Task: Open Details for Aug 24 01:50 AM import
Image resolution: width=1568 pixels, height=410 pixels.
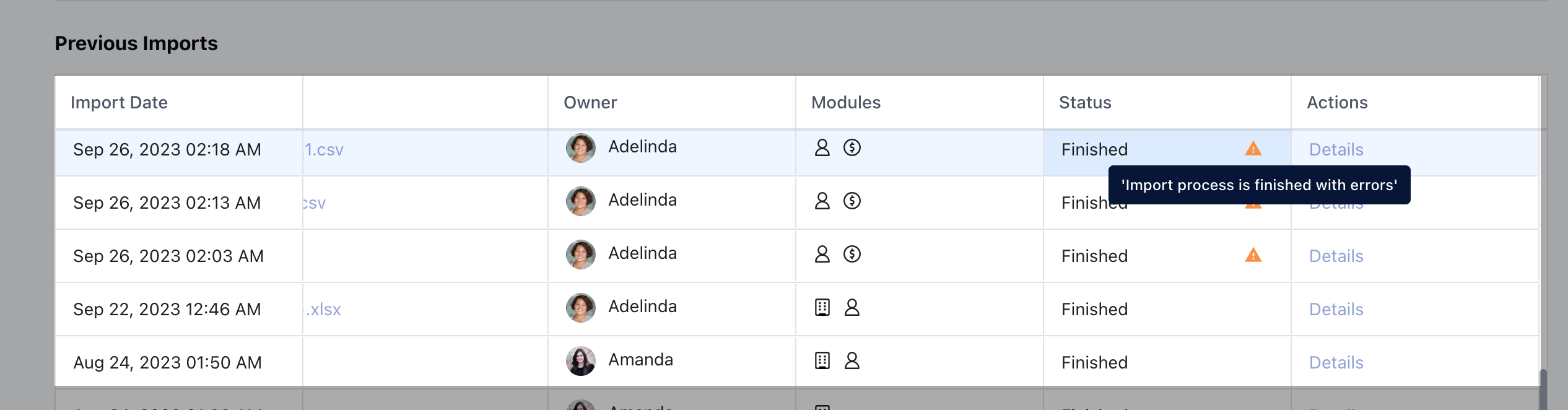Action: [x=1336, y=362]
